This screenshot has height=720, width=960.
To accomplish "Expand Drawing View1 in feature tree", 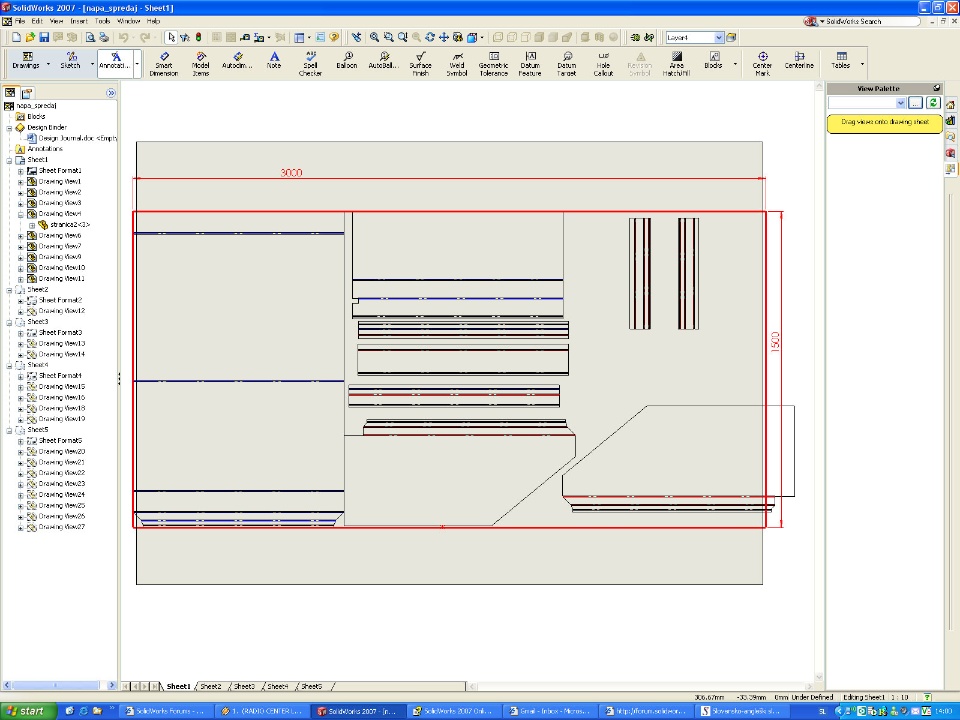I will [20, 182].
